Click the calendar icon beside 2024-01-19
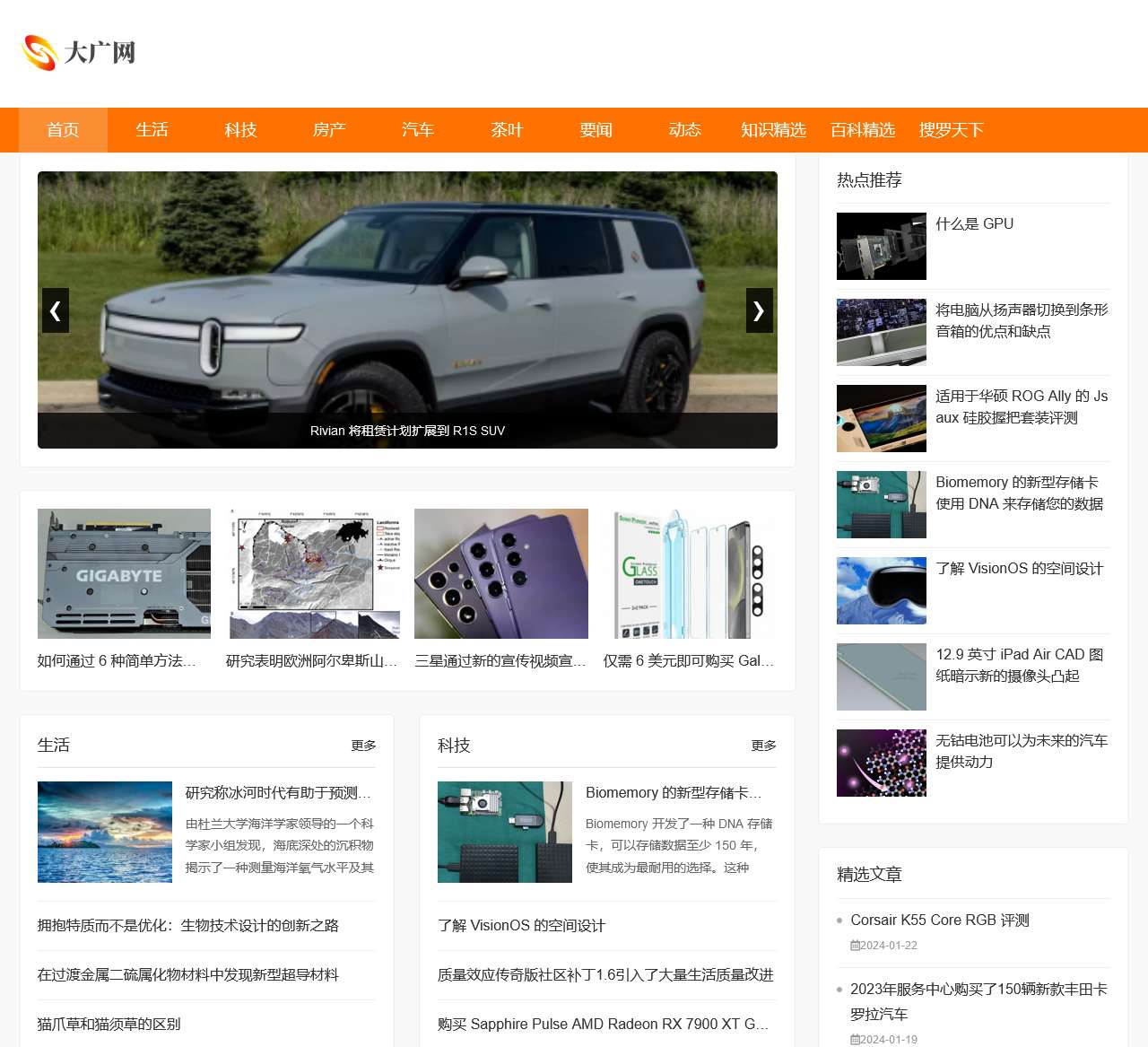1148x1047 pixels. [855, 1040]
